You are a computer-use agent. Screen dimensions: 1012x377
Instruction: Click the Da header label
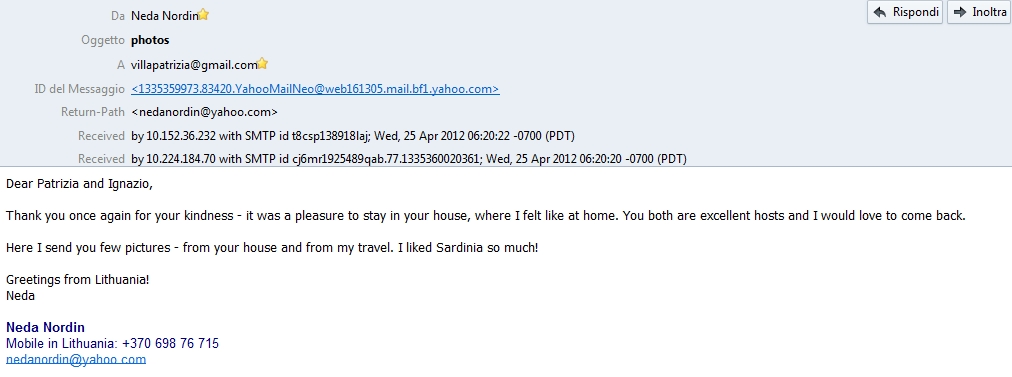tap(117, 16)
